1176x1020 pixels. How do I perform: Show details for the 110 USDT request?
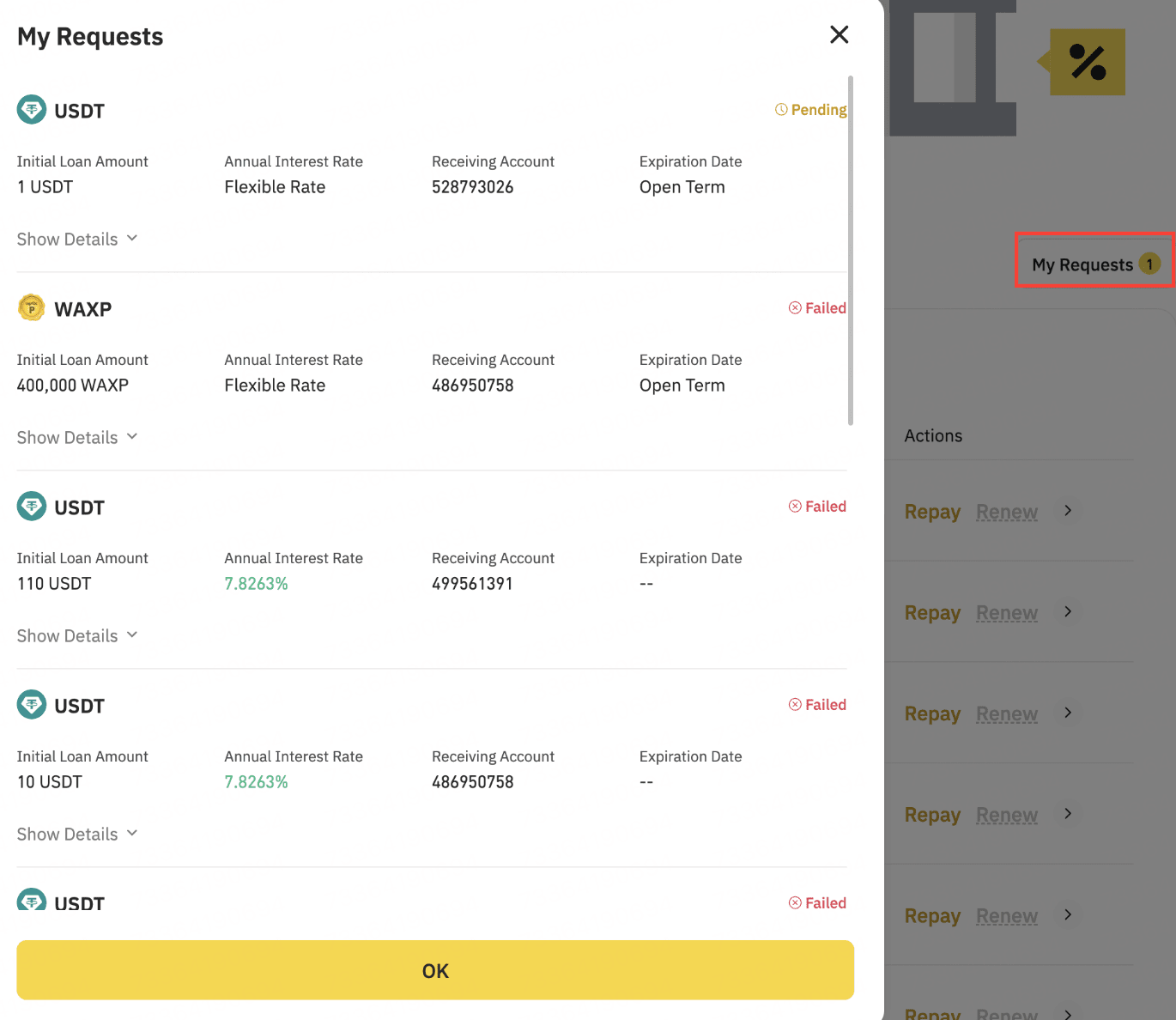(x=77, y=635)
